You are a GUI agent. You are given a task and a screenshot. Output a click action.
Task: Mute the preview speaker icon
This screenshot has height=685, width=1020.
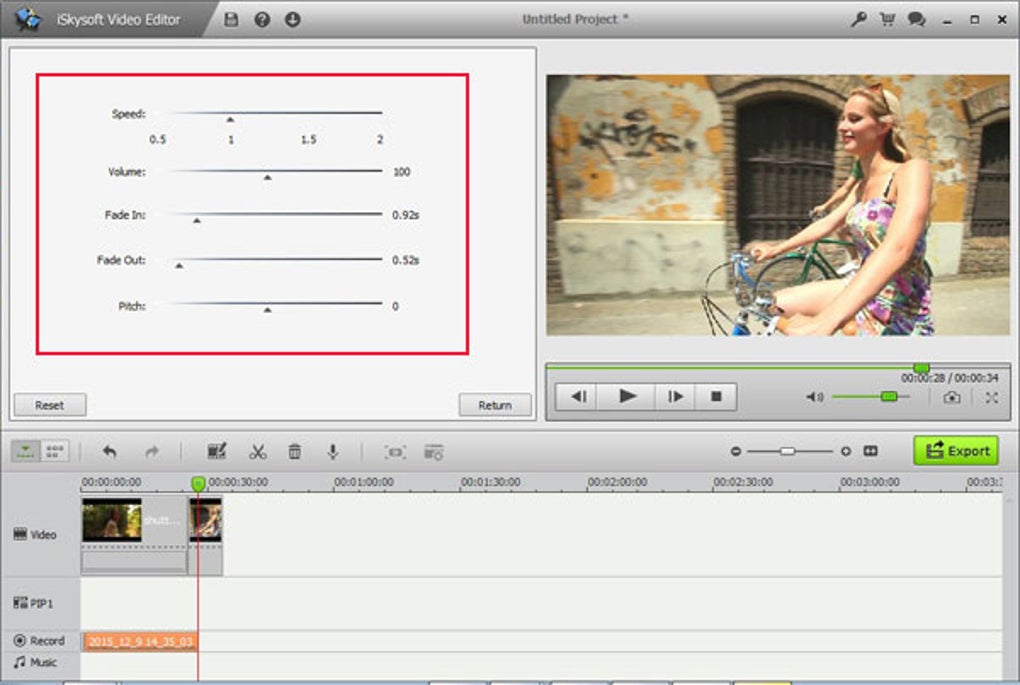(x=815, y=397)
